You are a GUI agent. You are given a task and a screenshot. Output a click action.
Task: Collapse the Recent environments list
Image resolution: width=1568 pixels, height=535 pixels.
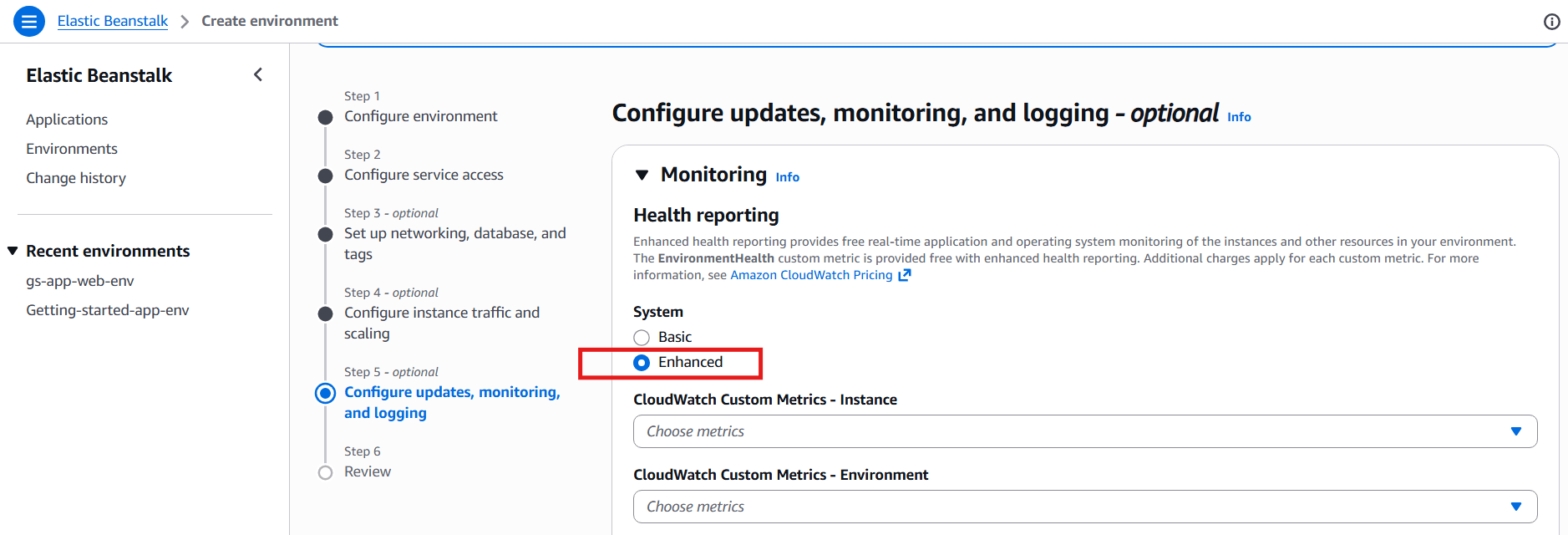[x=13, y=251]
